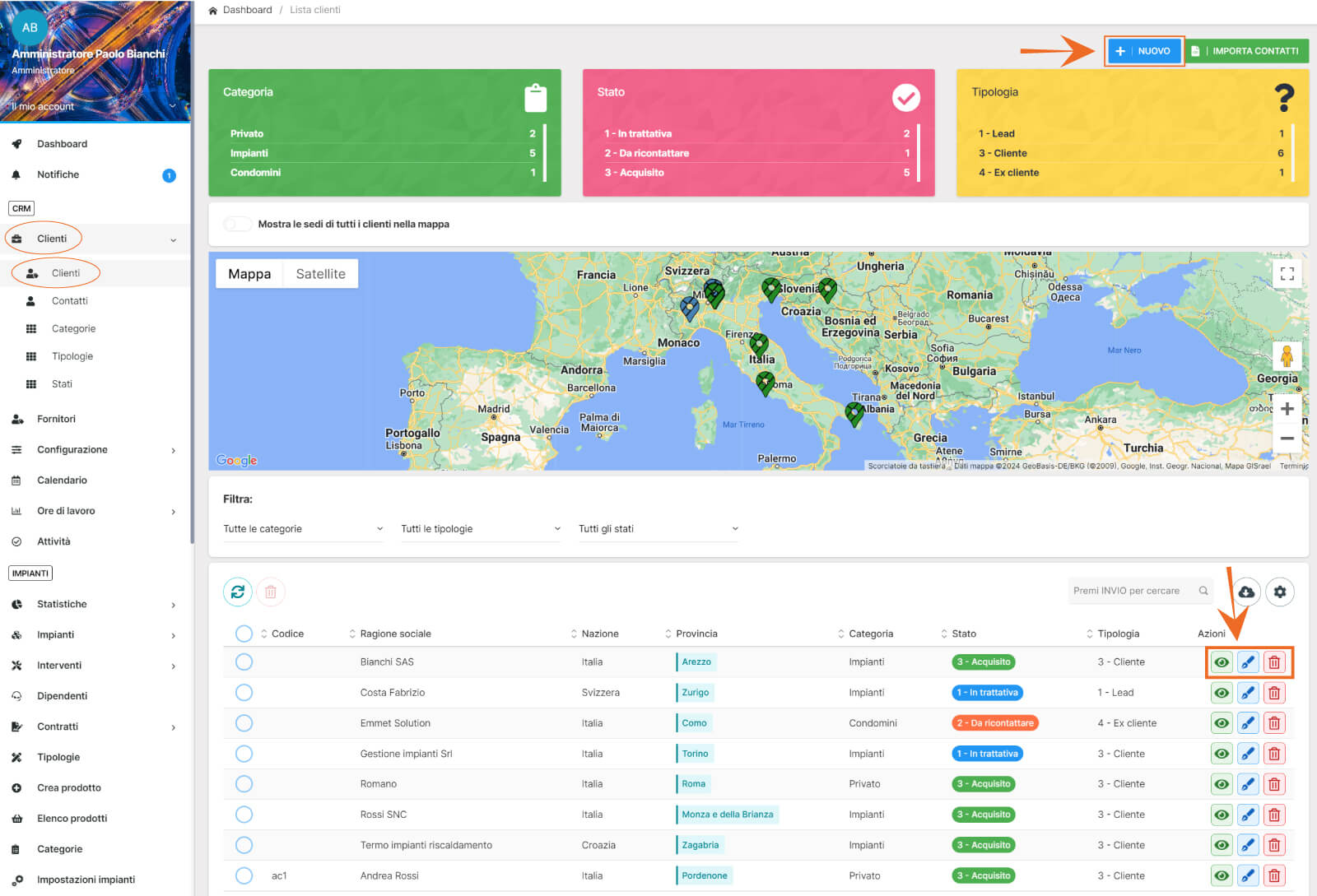Screen dimensions: 1317x896
Task: Switch map to Satellite view
Action: click(x=320, y=274)
